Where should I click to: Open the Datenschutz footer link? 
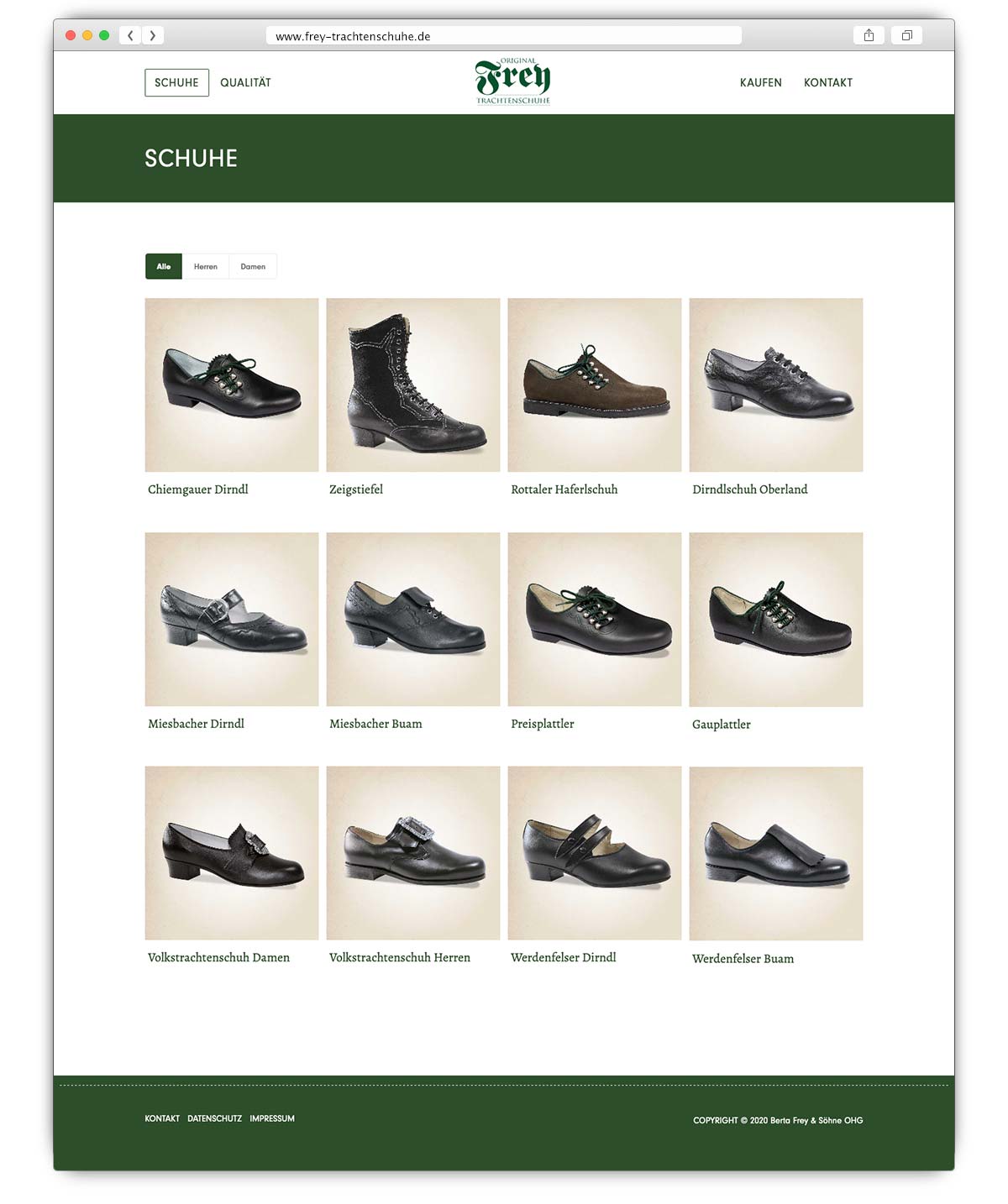pyautogui.click(x=214, y=1118)
